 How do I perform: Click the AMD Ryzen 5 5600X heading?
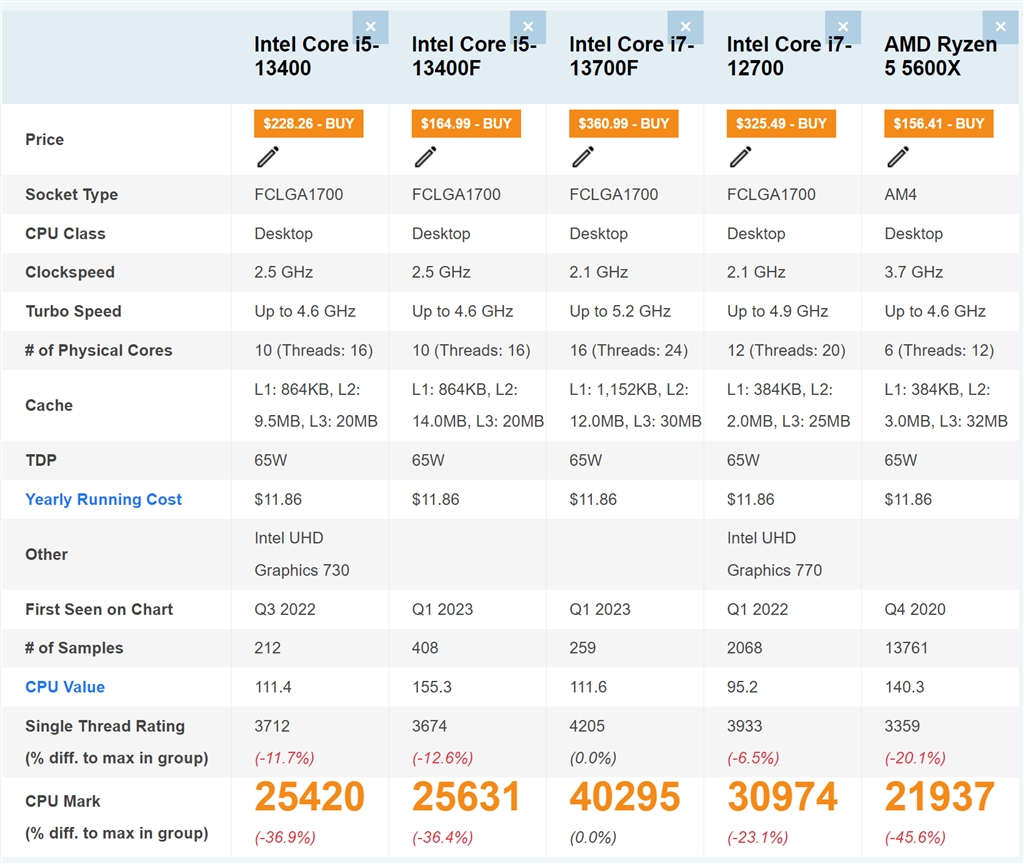940,56
